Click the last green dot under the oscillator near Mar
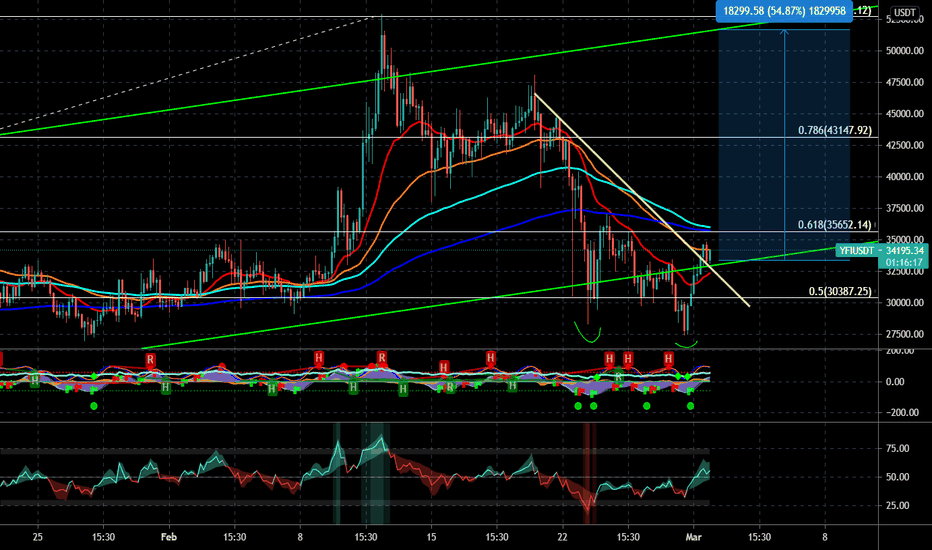Viewport: 932px width, 550px height. coord(690,406)
